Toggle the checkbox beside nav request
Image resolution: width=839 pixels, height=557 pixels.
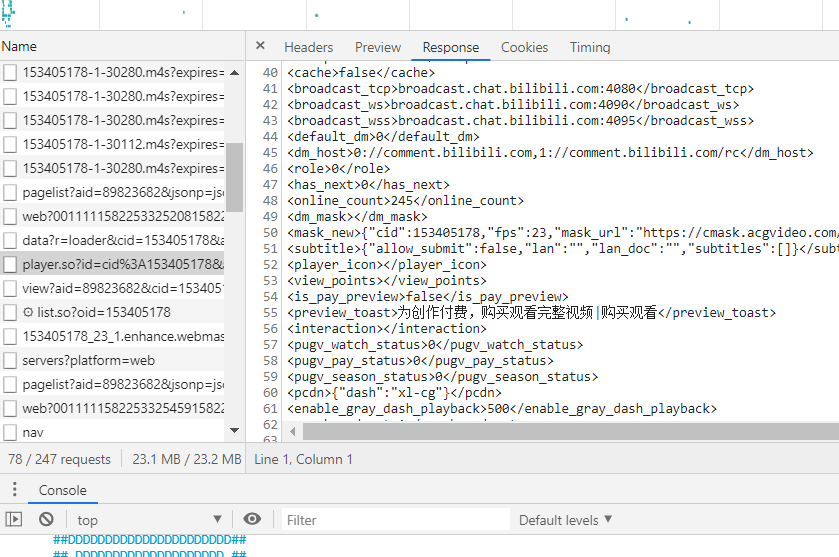(x=10, y=432)
